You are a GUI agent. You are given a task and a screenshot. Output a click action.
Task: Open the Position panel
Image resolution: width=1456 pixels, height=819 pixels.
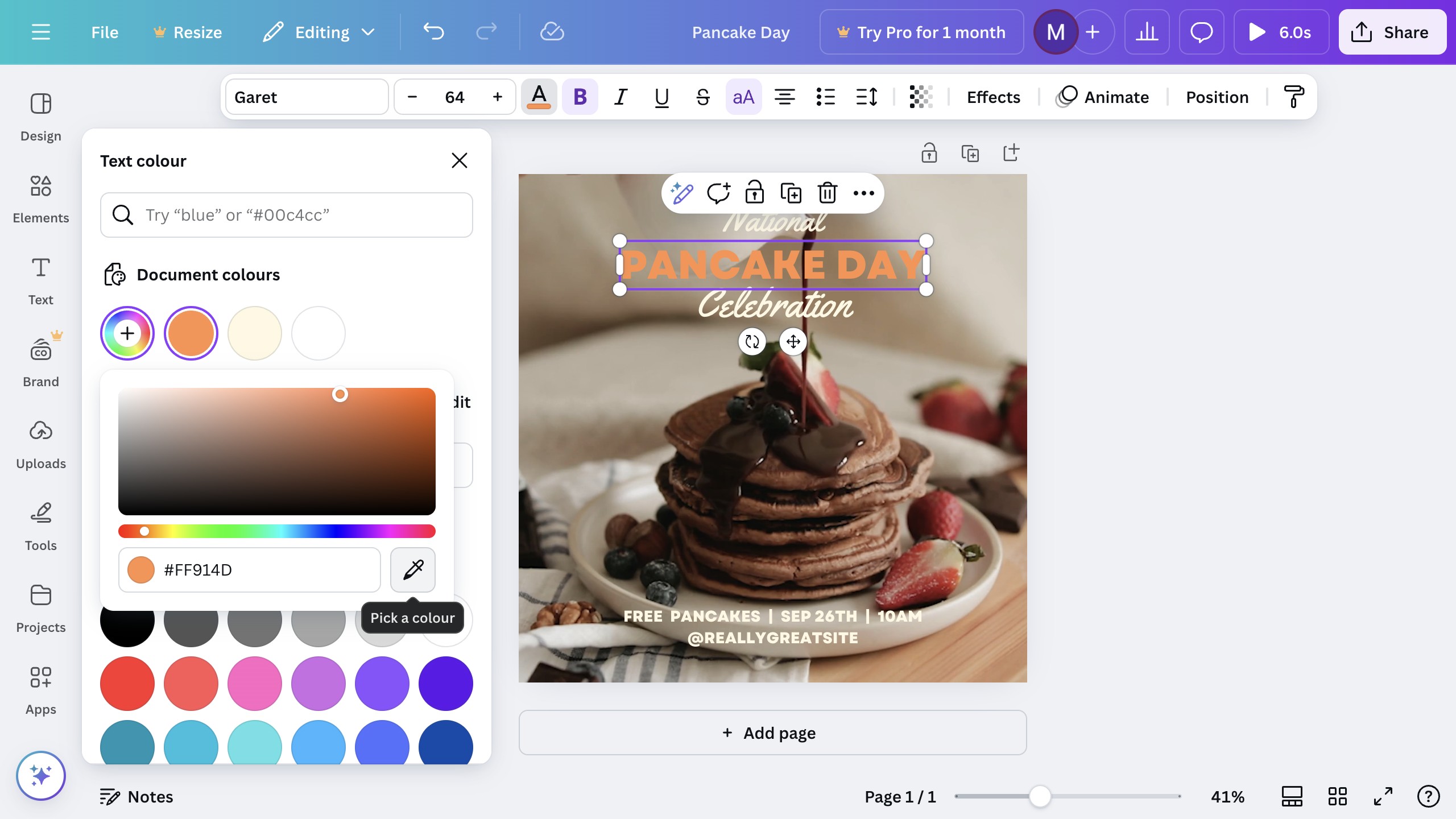coord(1217,97)
